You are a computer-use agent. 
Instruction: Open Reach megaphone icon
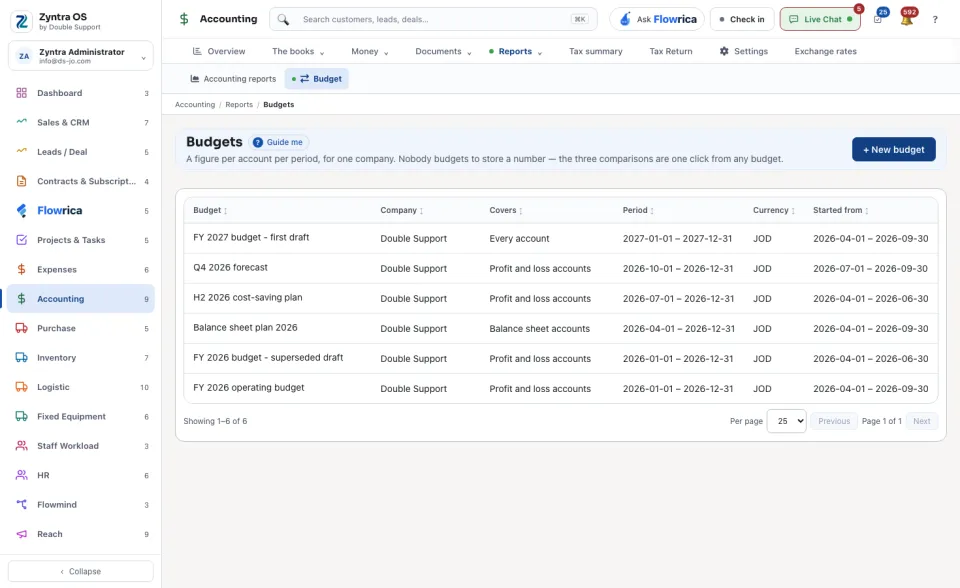(x=21, y=534)
